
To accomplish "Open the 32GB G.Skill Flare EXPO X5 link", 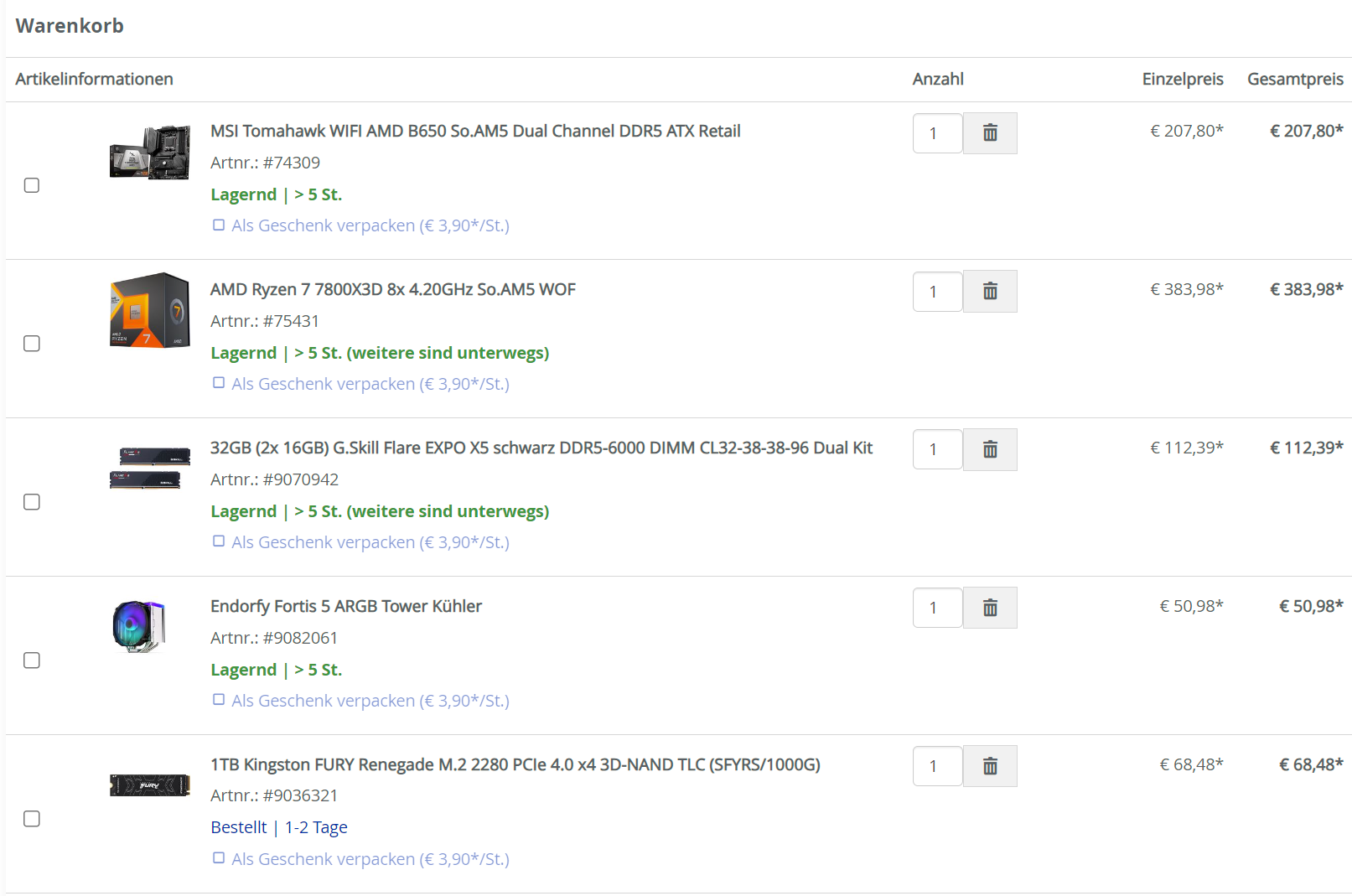I will 541,448.
